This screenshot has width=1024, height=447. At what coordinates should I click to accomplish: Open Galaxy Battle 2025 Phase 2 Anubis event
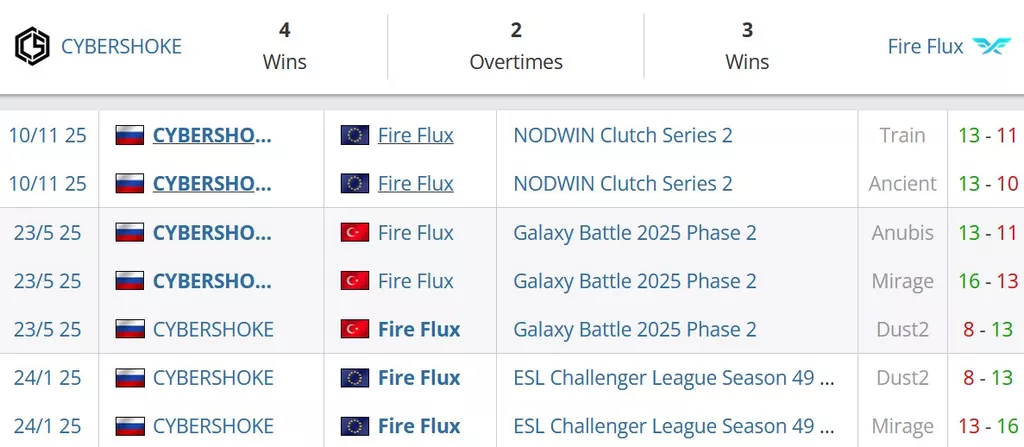634,233
